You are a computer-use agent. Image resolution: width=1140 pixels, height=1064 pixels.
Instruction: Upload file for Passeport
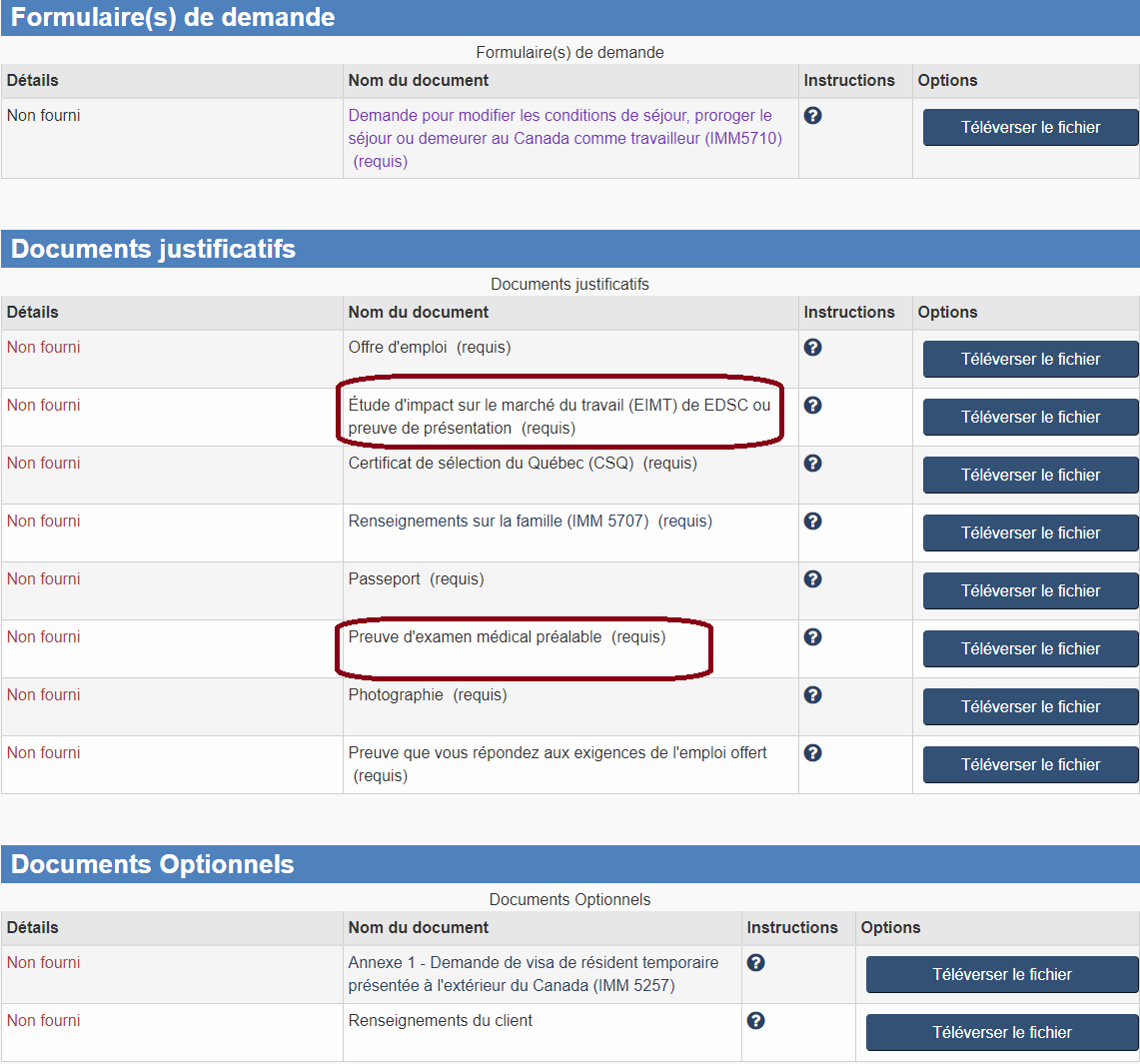point(1030,590)
